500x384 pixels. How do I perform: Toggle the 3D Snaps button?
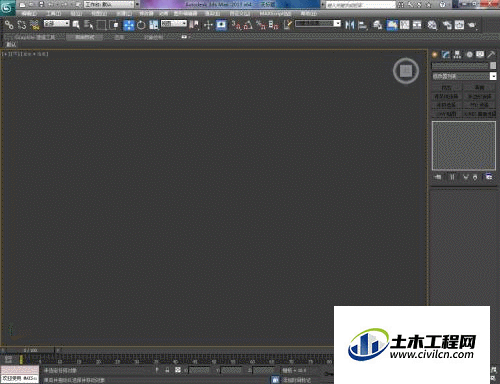[236, 25]
